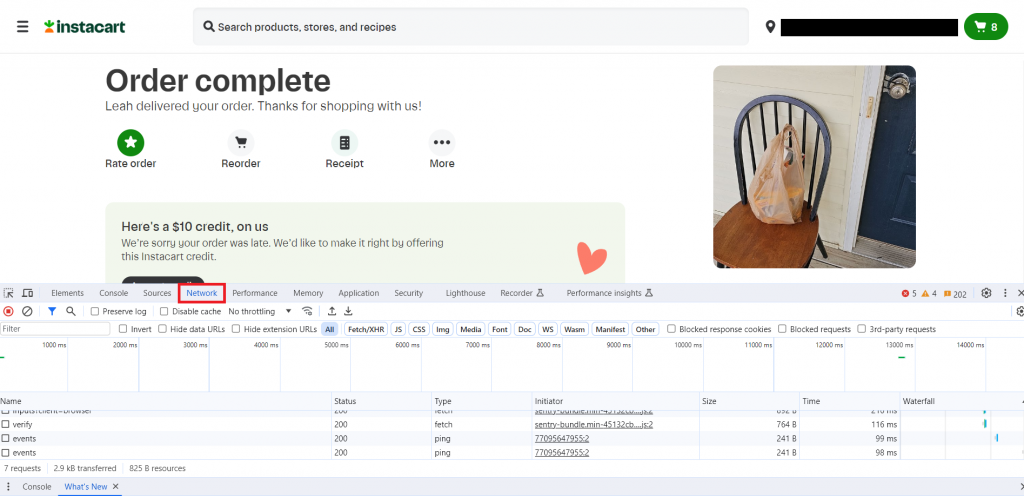Switch to the Application tab
Image resolution: width=1024 pixels, height=496 pixels.
tap(359, 293)
